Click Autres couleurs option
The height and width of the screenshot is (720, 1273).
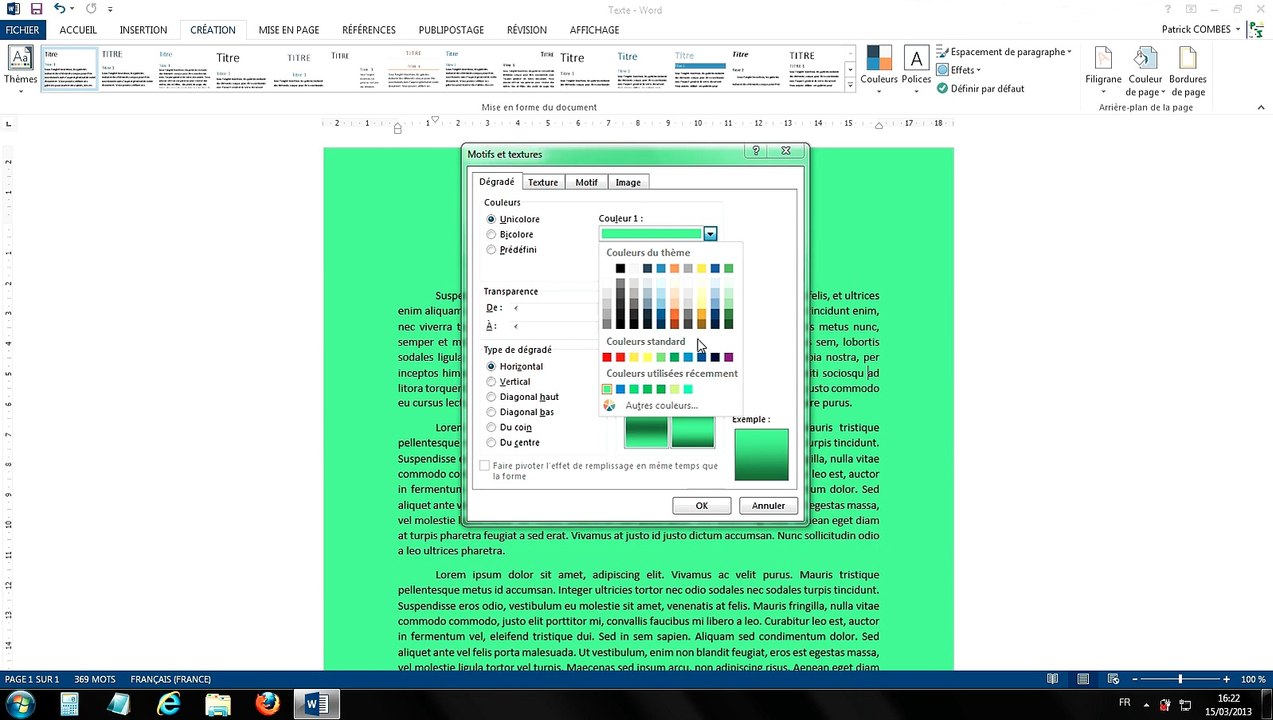point(661,406)
